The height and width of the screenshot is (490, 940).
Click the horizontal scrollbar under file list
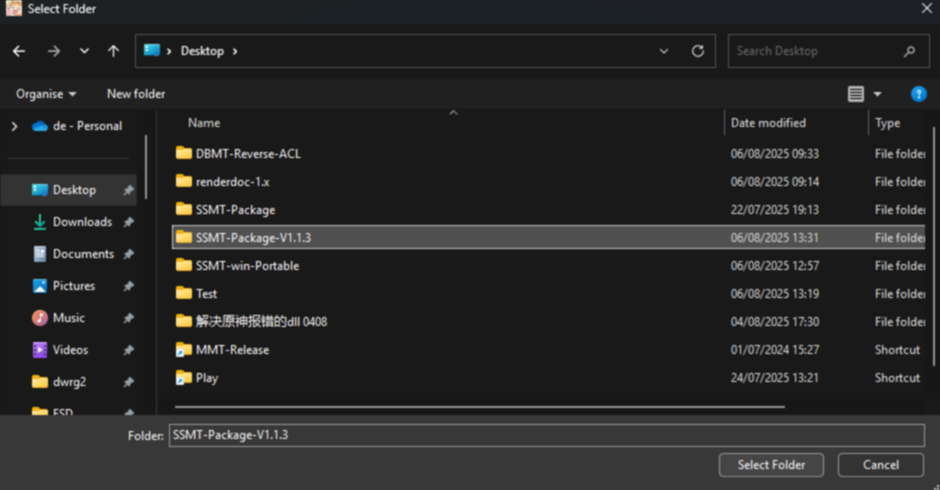(x=480, y=407)
